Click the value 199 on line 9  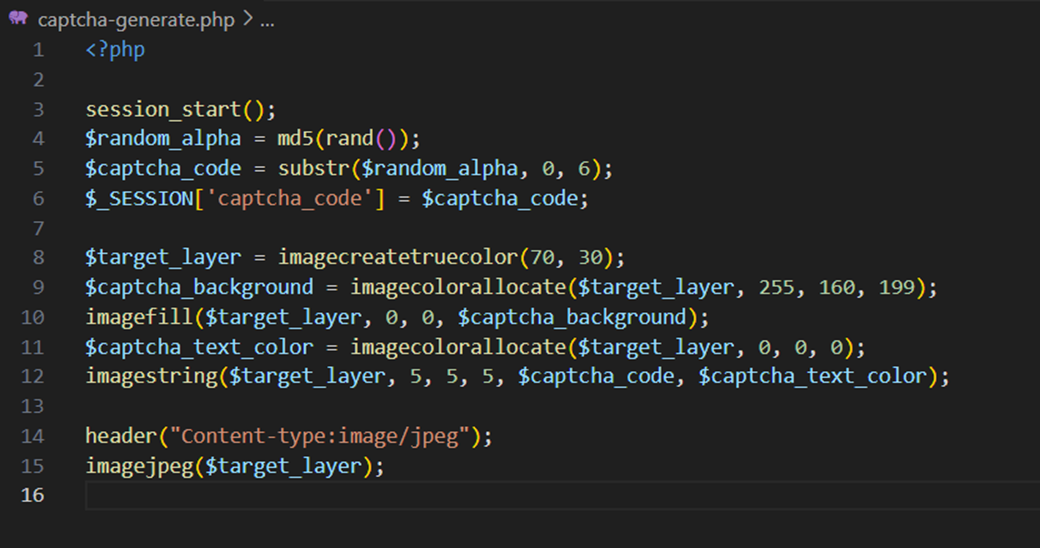[x=897, y=287]
